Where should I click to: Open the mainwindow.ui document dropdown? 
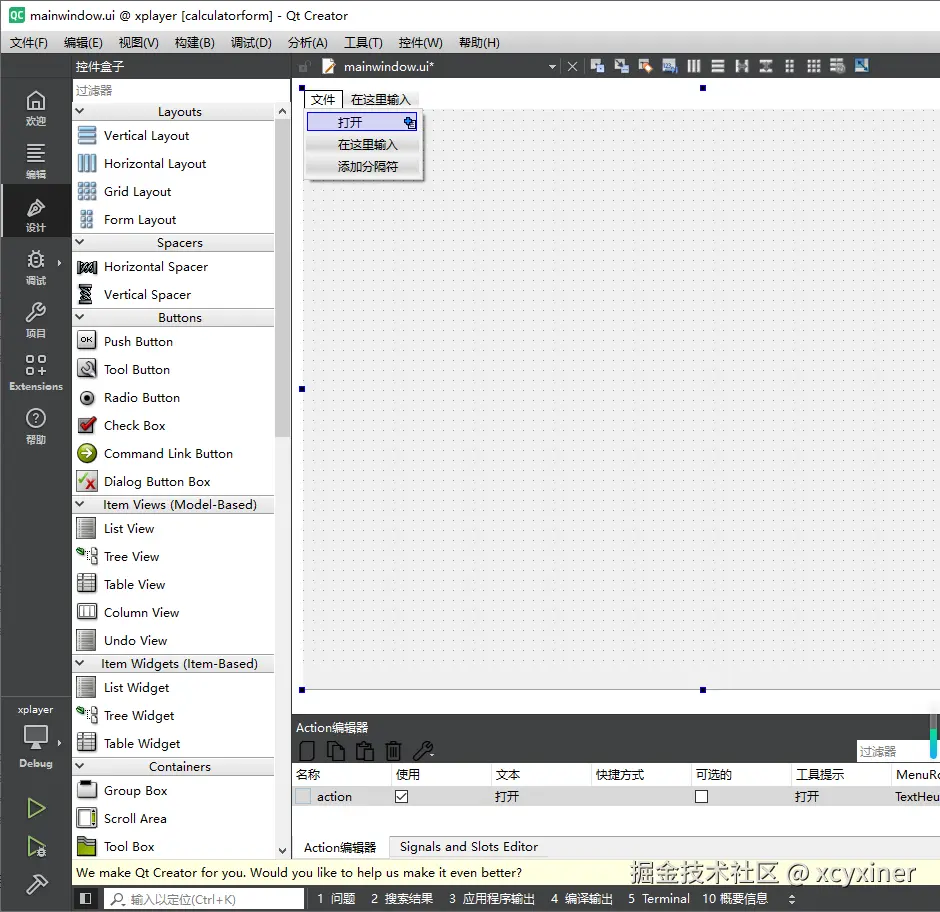pos(552,67)
